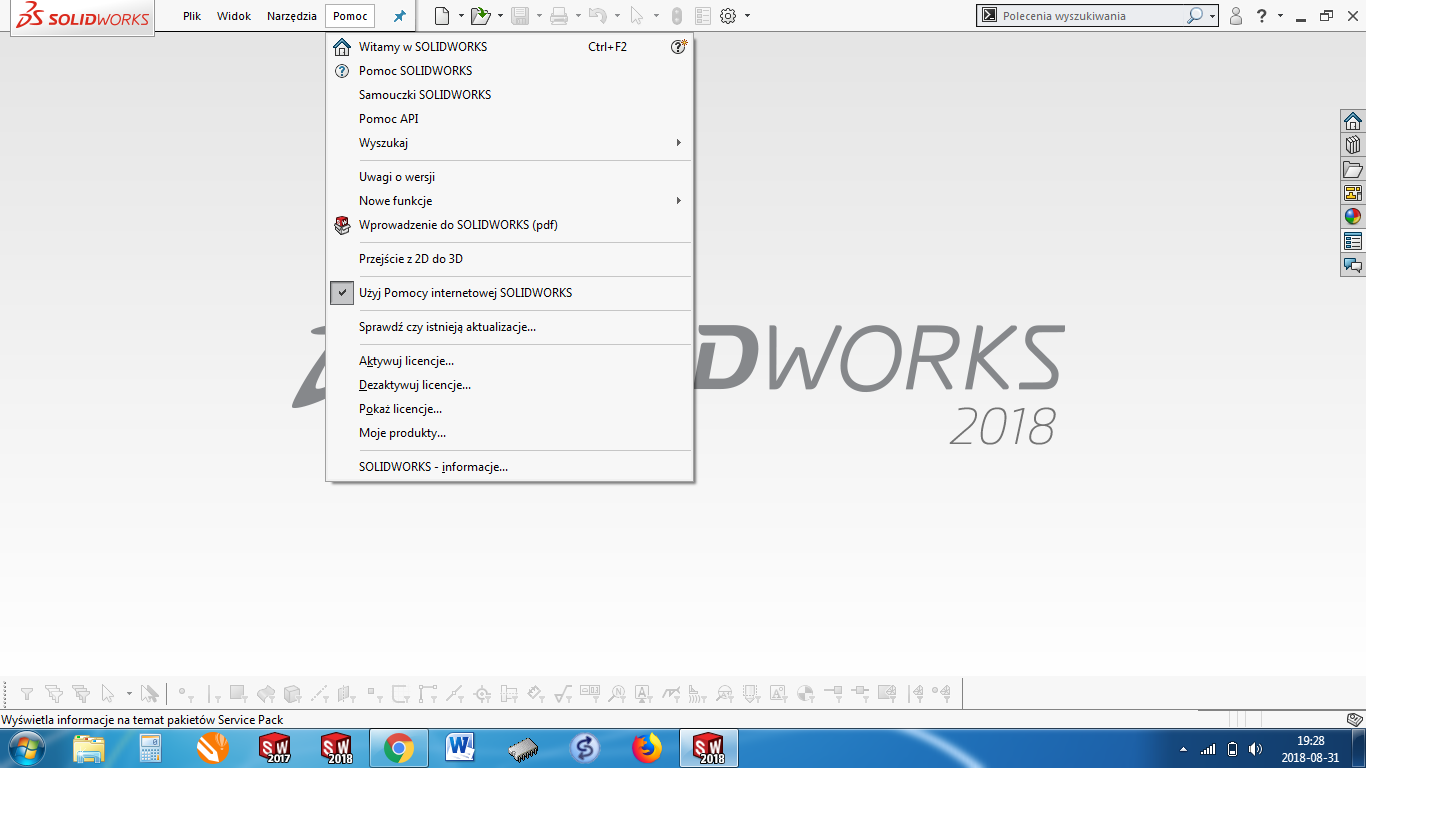The height and width of the screenshot is (836, 1448).
Task: Open the Appearances color ball task pane icon
Action: (x=1353, y=217)
